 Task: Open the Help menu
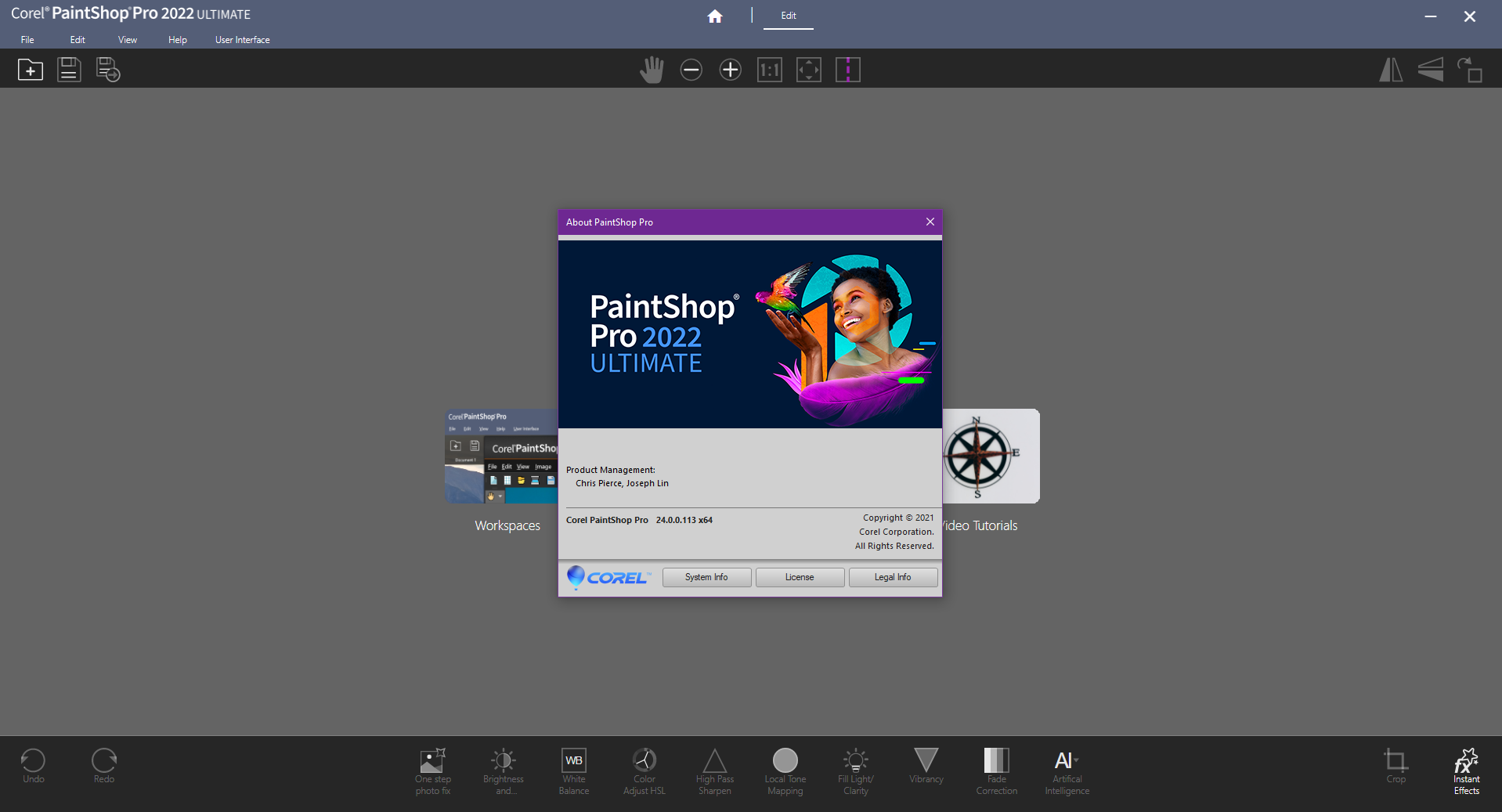point(178,40)
